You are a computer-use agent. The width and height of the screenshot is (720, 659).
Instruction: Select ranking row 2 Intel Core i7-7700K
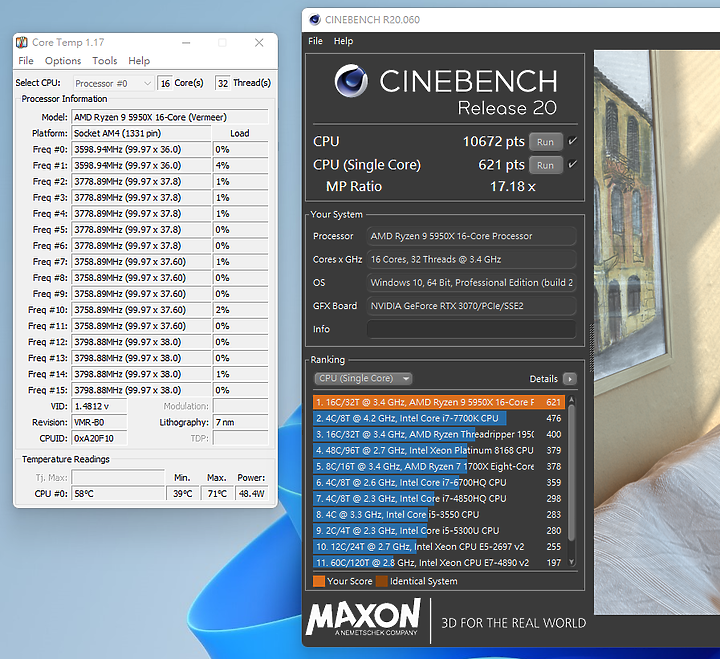tap(439, 418)
